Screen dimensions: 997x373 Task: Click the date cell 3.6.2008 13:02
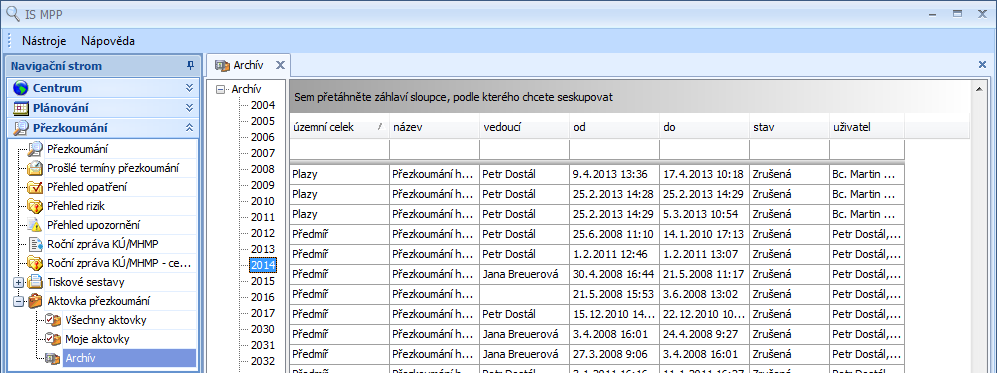pos(705,295)
